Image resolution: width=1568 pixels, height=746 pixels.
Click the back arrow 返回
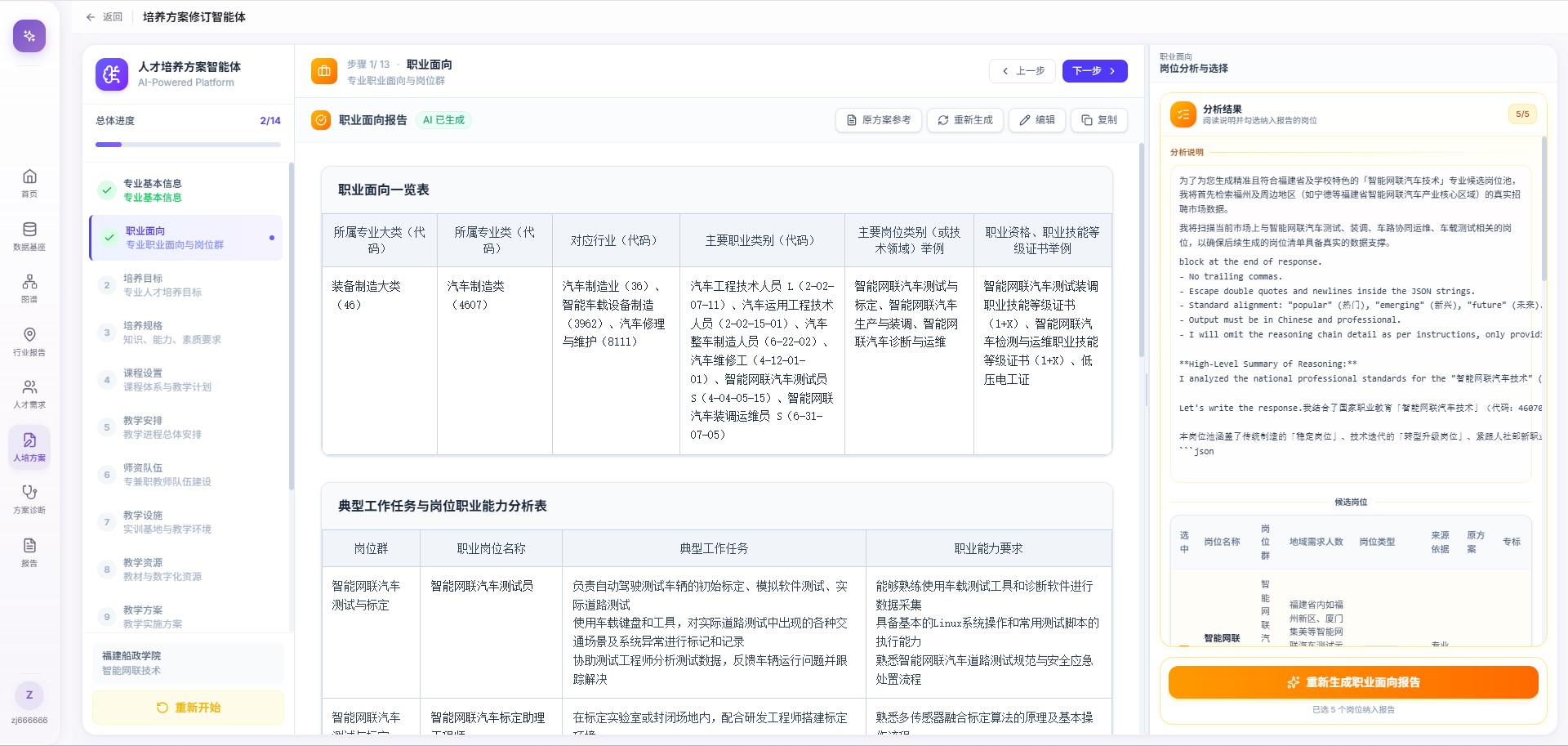tap(104, 17)
